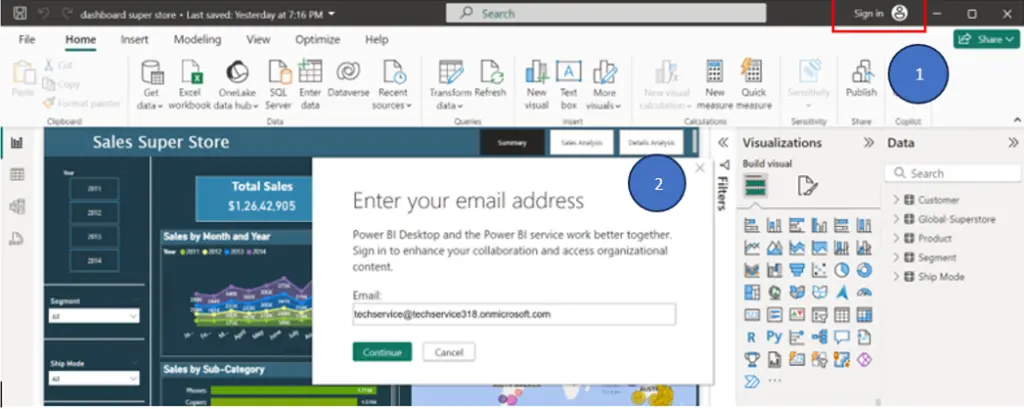Select the R script visual
The image size is (1024, 409).
752,337
